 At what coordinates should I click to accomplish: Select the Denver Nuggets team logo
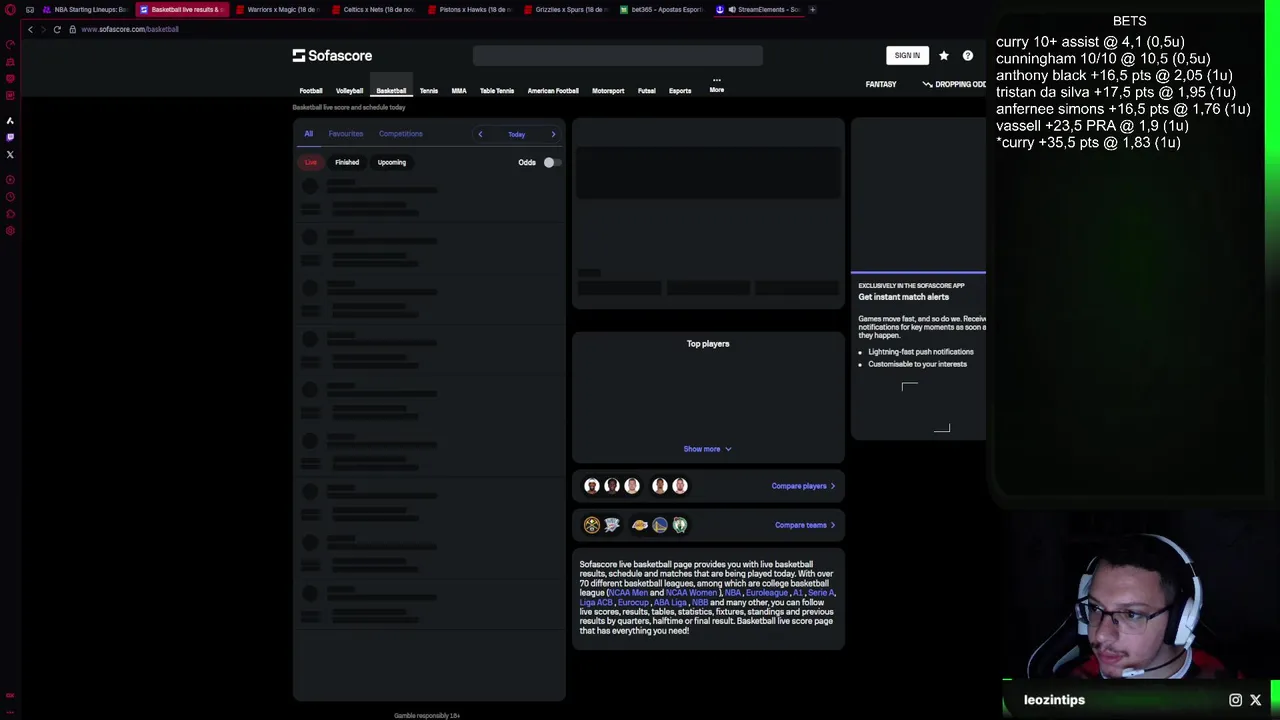(592, 525)
